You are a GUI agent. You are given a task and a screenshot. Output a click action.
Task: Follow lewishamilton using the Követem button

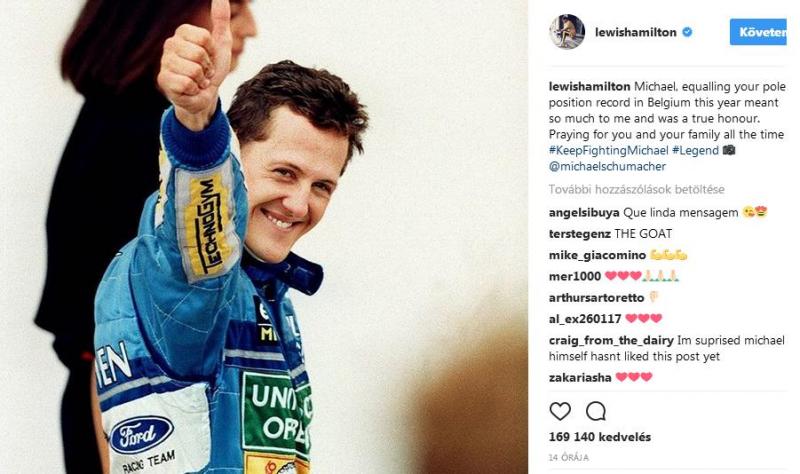758,32
